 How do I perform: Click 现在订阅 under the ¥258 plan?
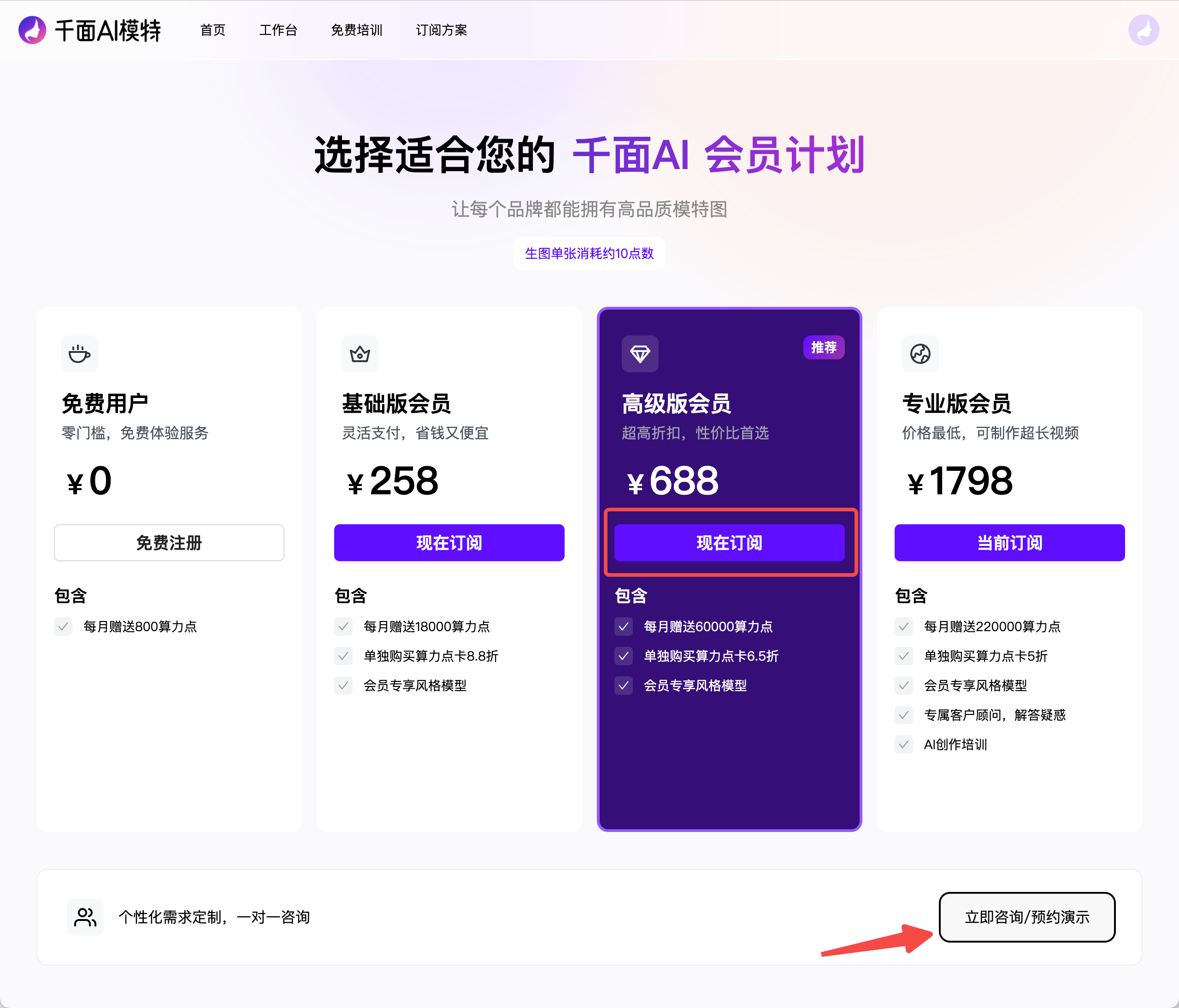[x=449, y=543]
